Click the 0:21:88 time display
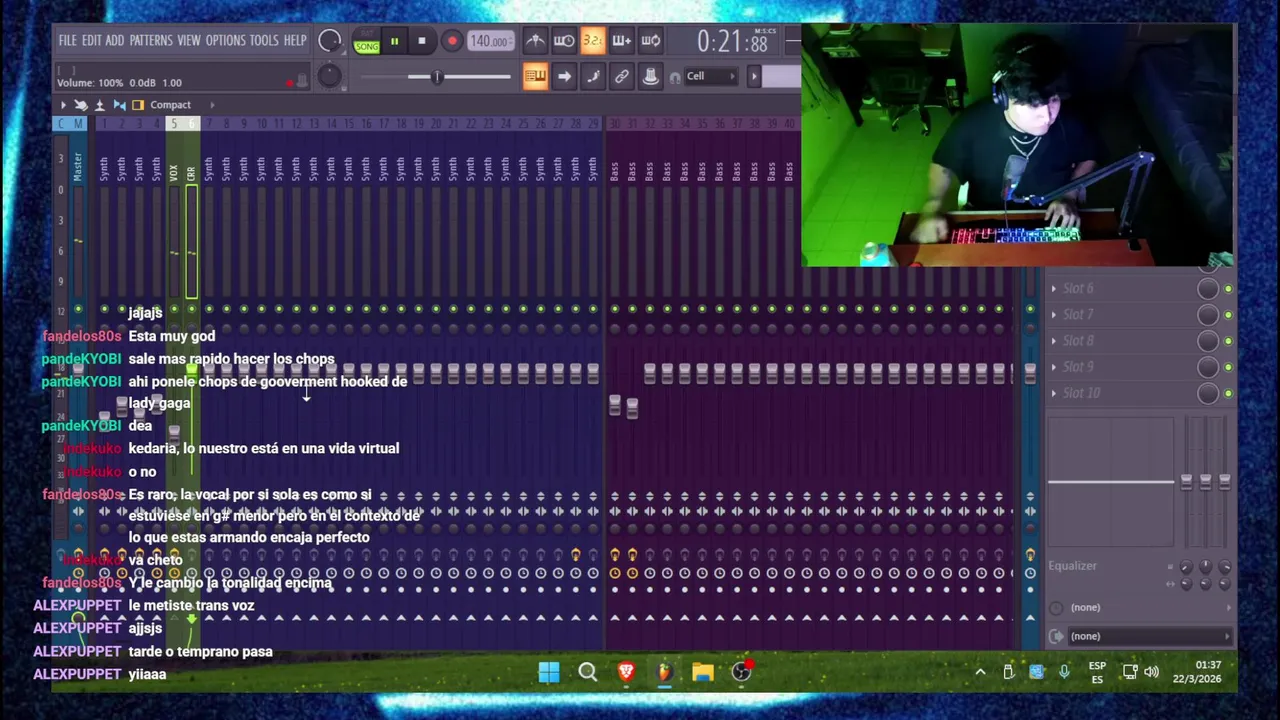The height and width of the screenshot is (720, 1280). tap(732, 42)
